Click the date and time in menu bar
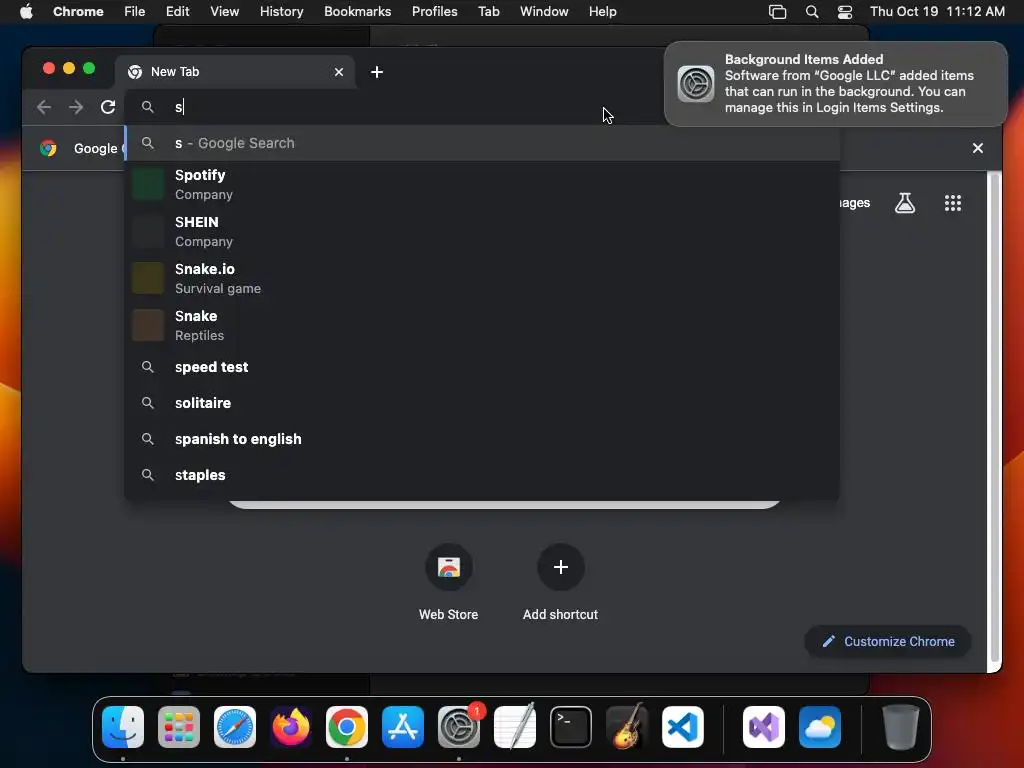This screenshot has width=1024, height=768. (x=937, y=12)
